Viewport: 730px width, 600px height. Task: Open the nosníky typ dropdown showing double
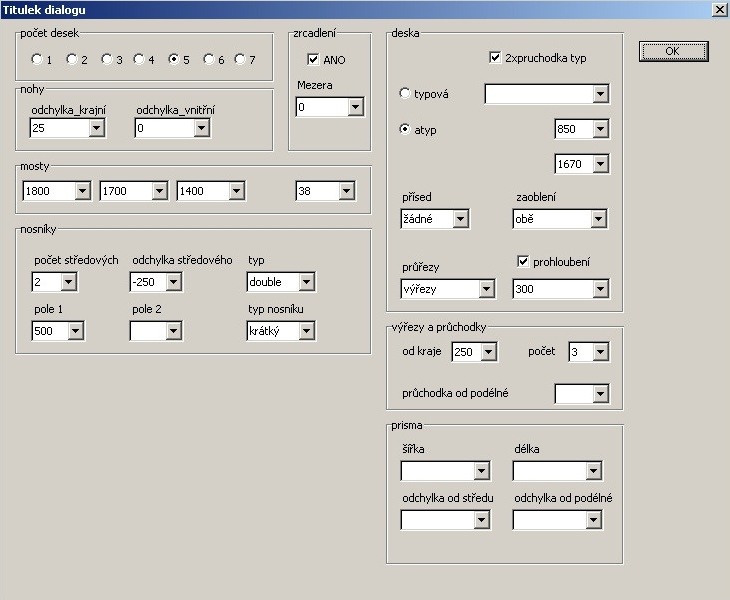click(x=307, y=282)
